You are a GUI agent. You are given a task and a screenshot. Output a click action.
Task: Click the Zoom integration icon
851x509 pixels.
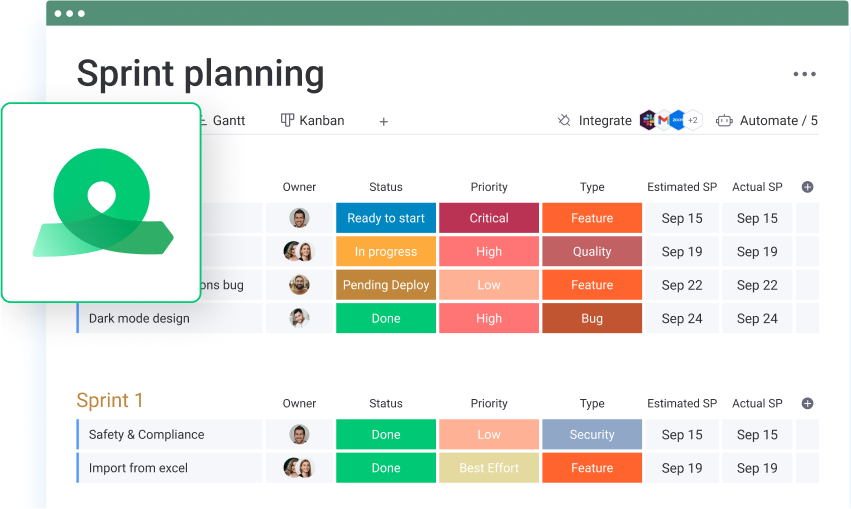point(677,120)
